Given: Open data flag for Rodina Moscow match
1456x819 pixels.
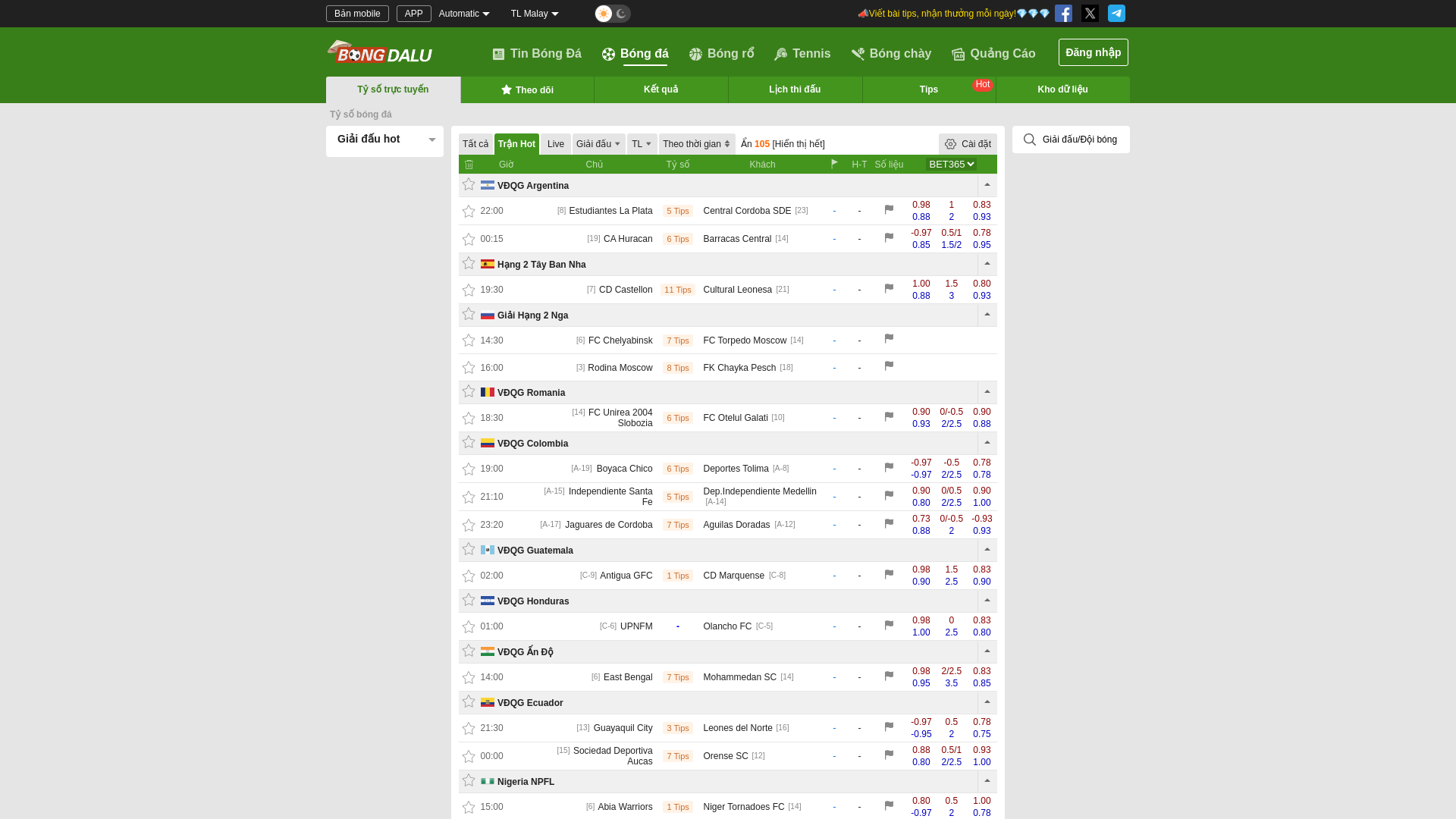Looking at the screenshot, I should [x=889, y=366].
